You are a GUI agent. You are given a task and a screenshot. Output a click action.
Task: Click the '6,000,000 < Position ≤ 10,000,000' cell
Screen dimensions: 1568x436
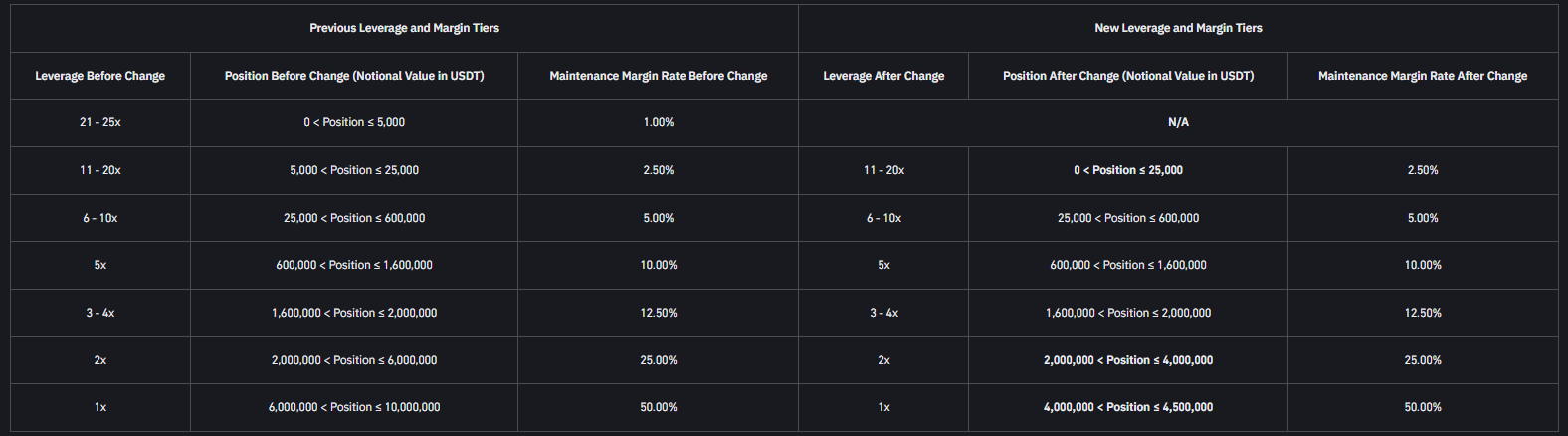(x=354, y=407)
